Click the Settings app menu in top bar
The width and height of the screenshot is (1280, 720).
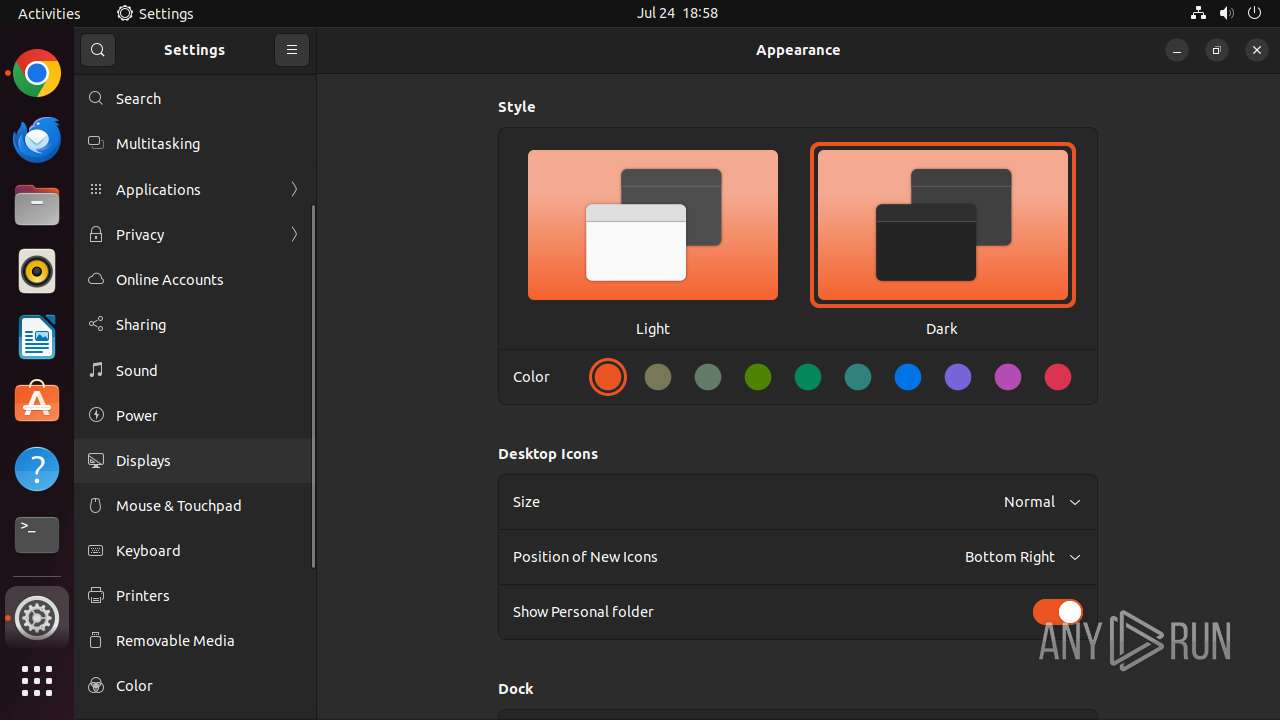coord(155,13)
